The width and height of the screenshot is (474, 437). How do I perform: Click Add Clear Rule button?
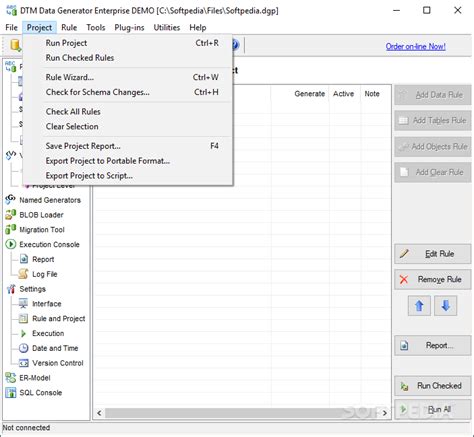click(x=433, y=172)
